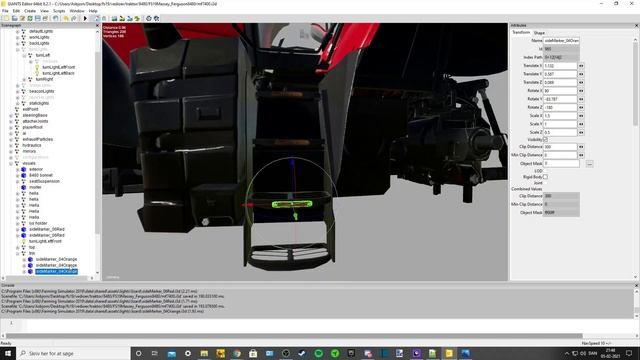640x360 pixels.
Task: Click the first terrain sculpt icon in toolbar
Action: 114,18
